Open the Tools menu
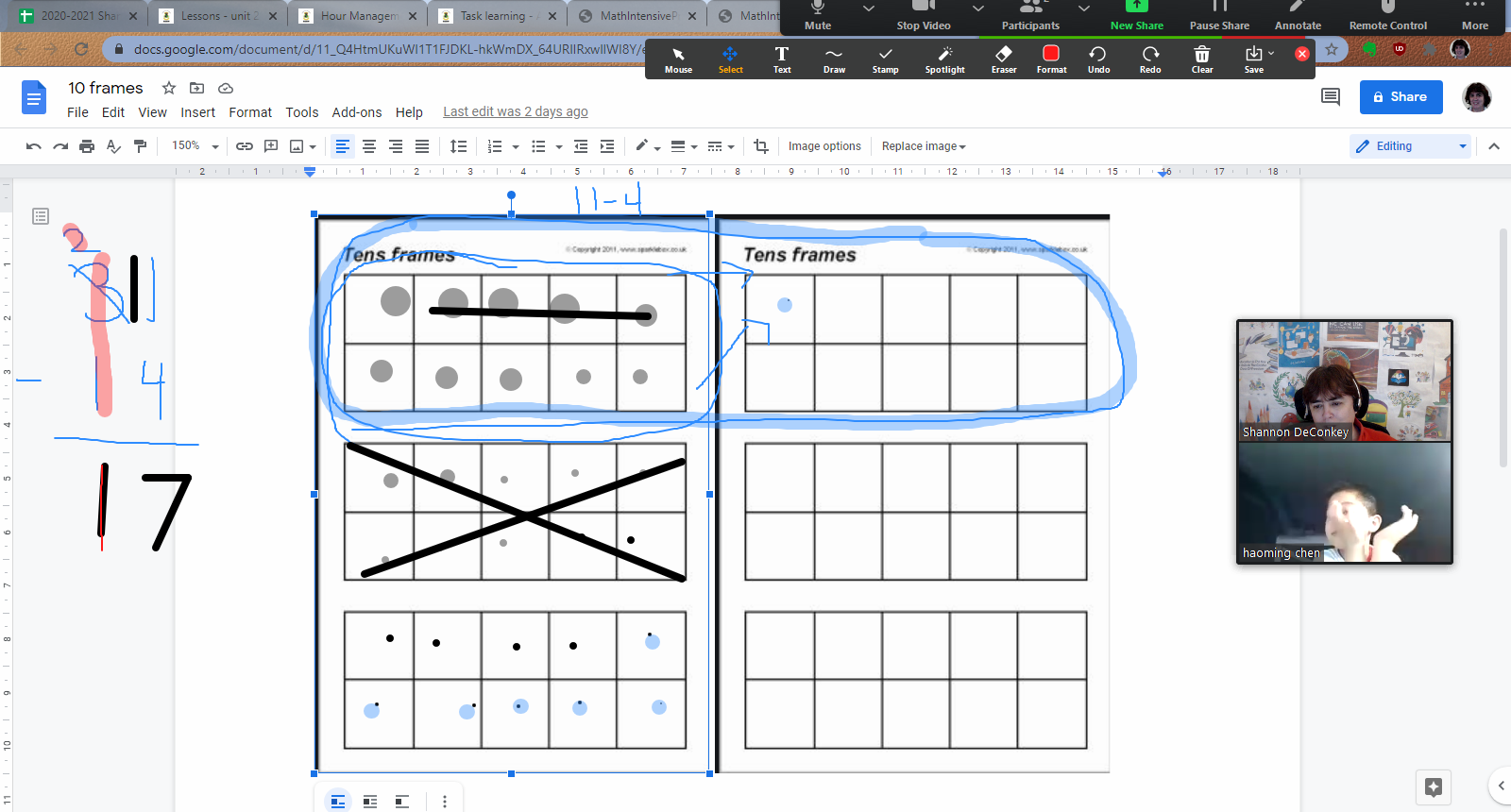The height and width of the screenshot is (812, 1511). pos(302,112)
